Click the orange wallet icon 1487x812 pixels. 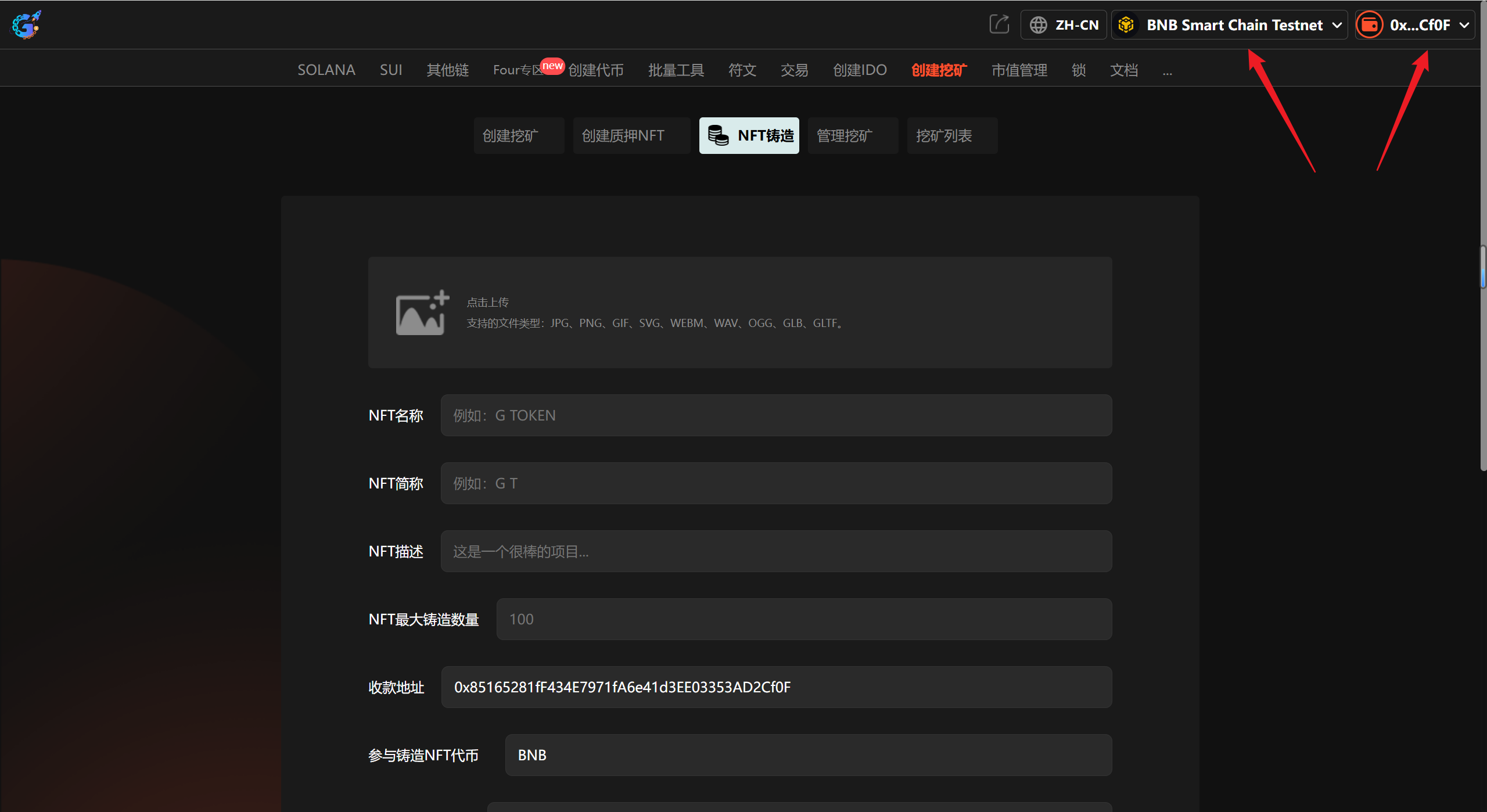point(1369,25)
